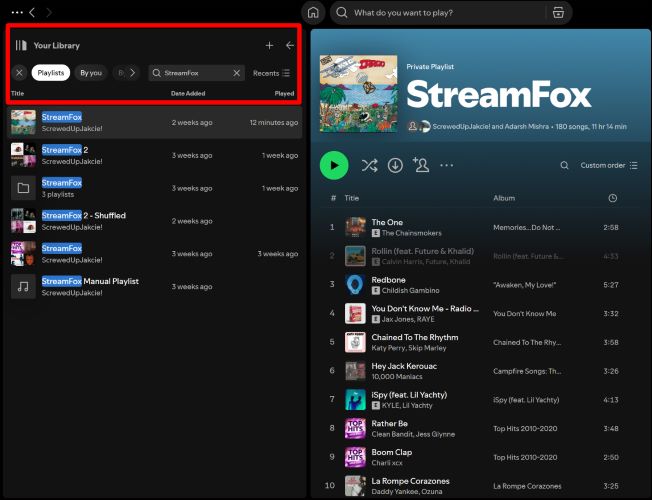Screen dimensions: 652x500
Task: Shrink library with the left arrow icon
Action: (290, 45)
